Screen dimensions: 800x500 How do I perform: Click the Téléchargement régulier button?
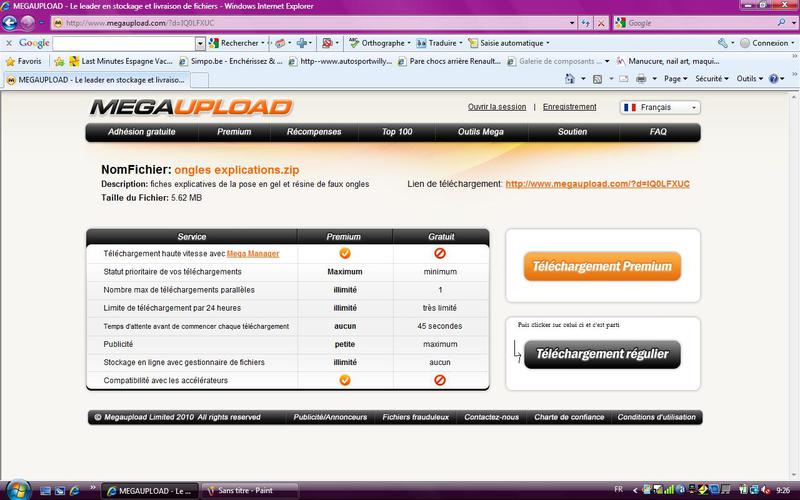pyautogui.click(x=602, y=354)
